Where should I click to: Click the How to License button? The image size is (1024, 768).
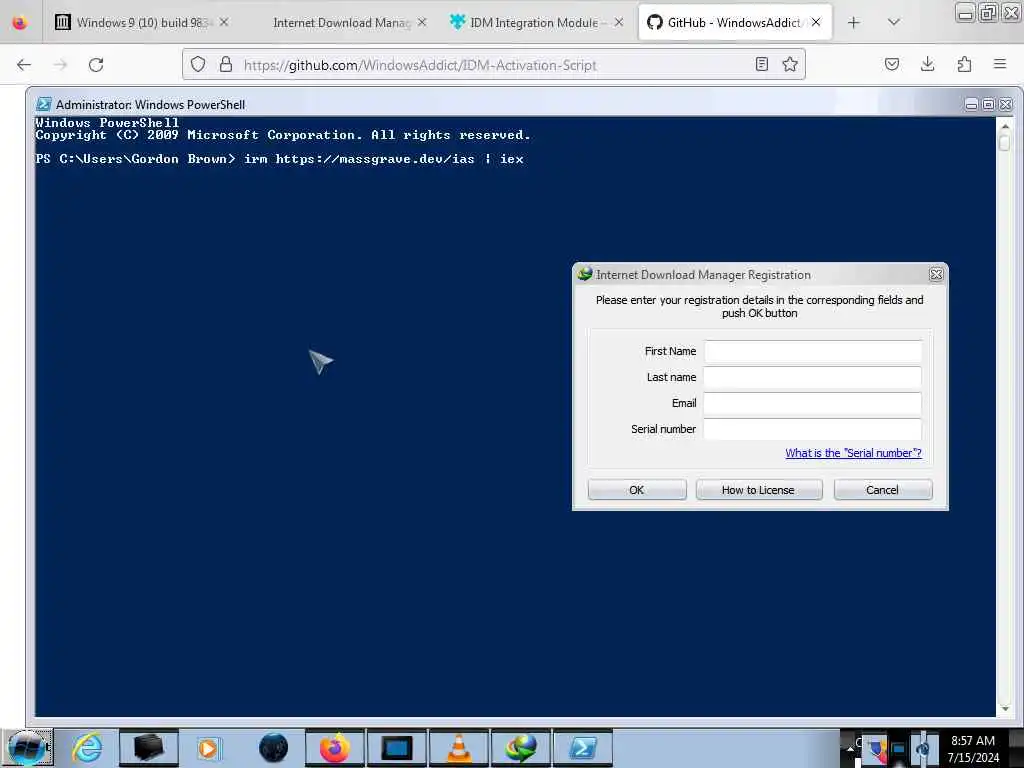click(758, 490)
